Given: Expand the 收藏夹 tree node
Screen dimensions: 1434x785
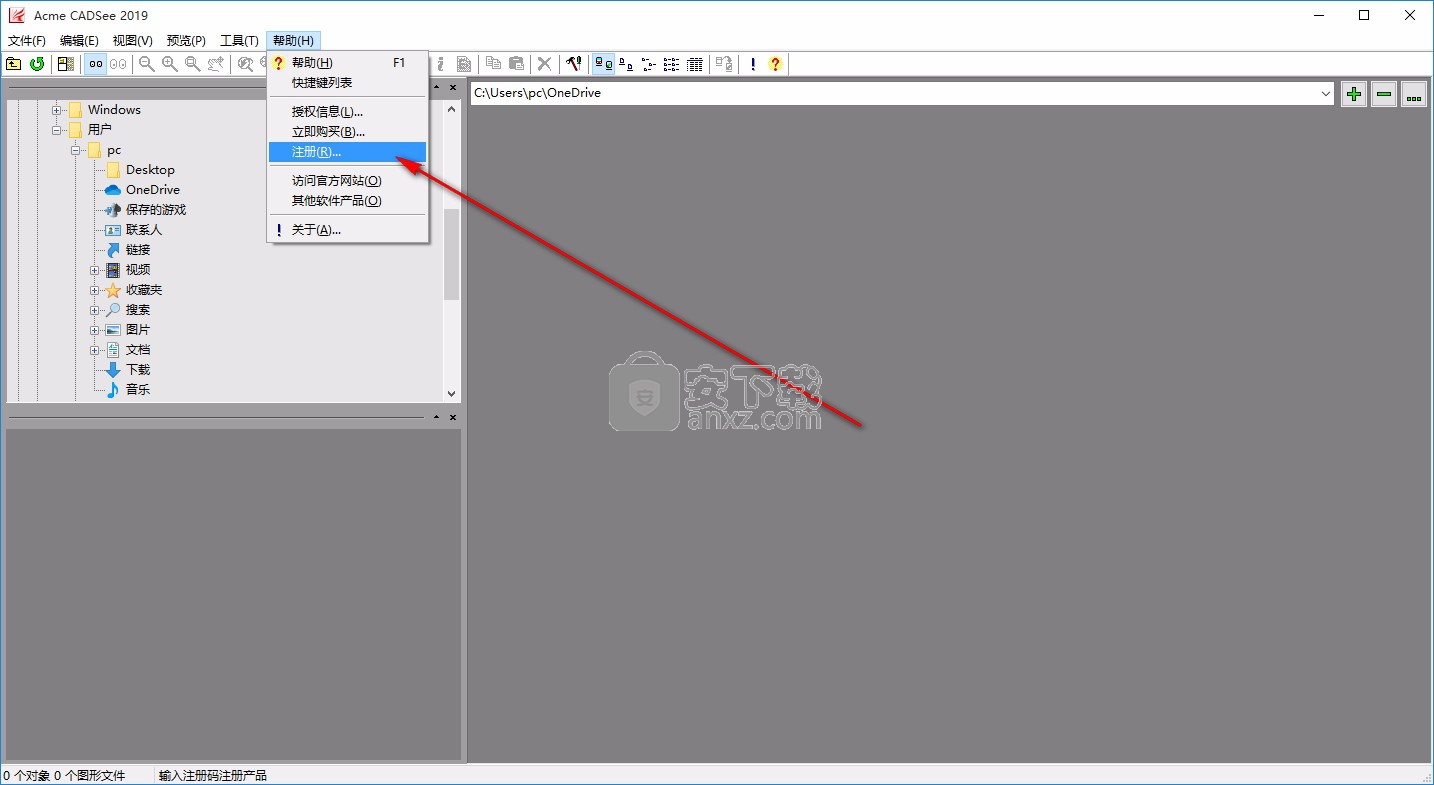Looking at the screenshot, I should point(95,290).
